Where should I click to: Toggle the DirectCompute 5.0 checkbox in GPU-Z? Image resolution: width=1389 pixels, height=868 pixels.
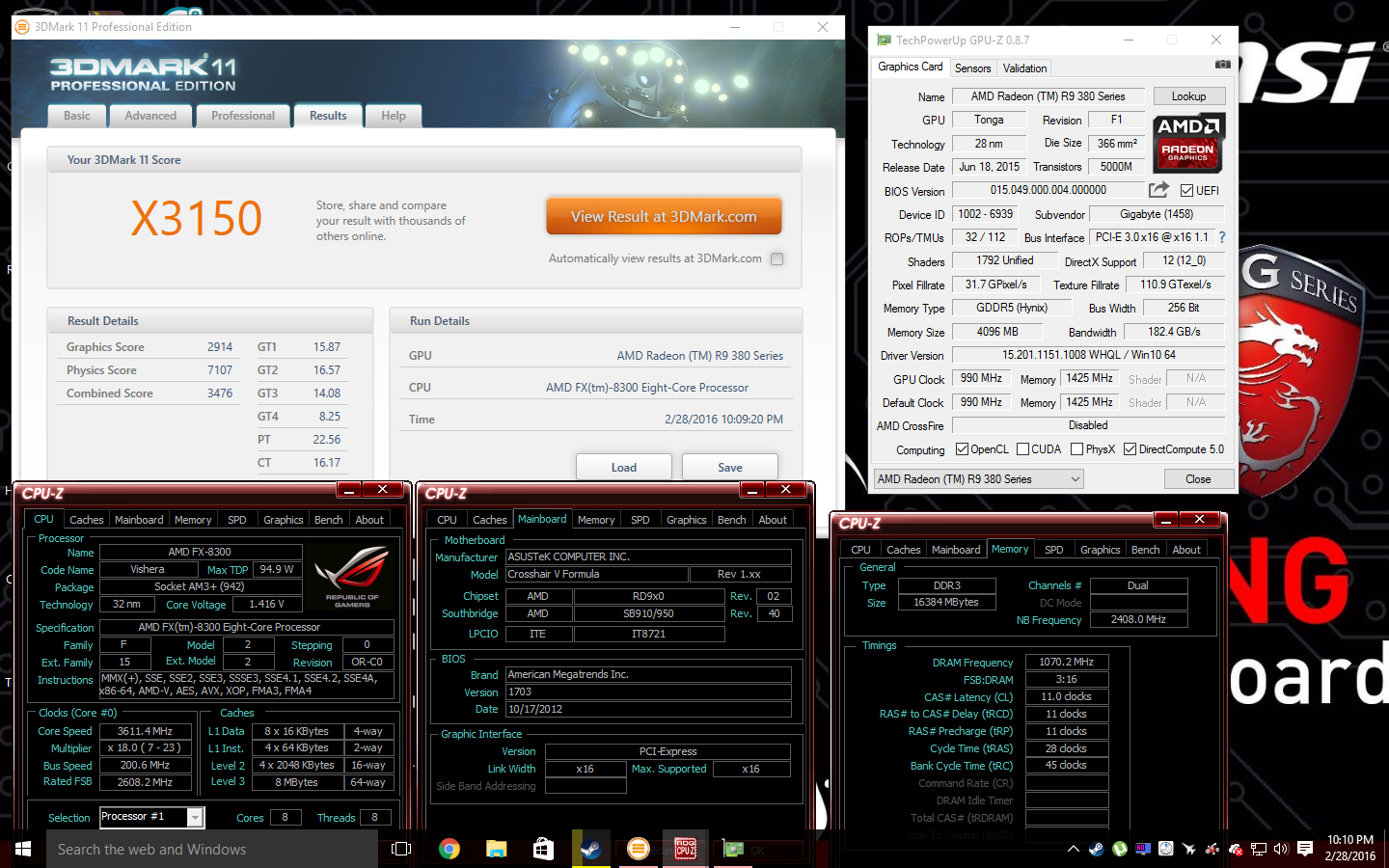click(x=1130, y=449)
